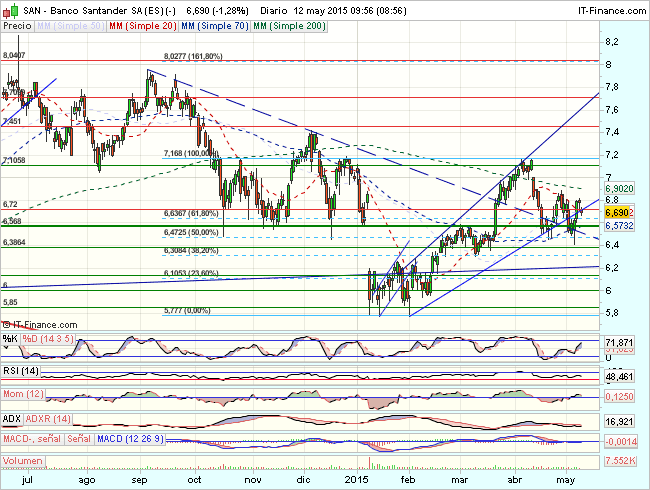
Task: Click the MACD-, señal label
Action: click(x=32, y=439)
